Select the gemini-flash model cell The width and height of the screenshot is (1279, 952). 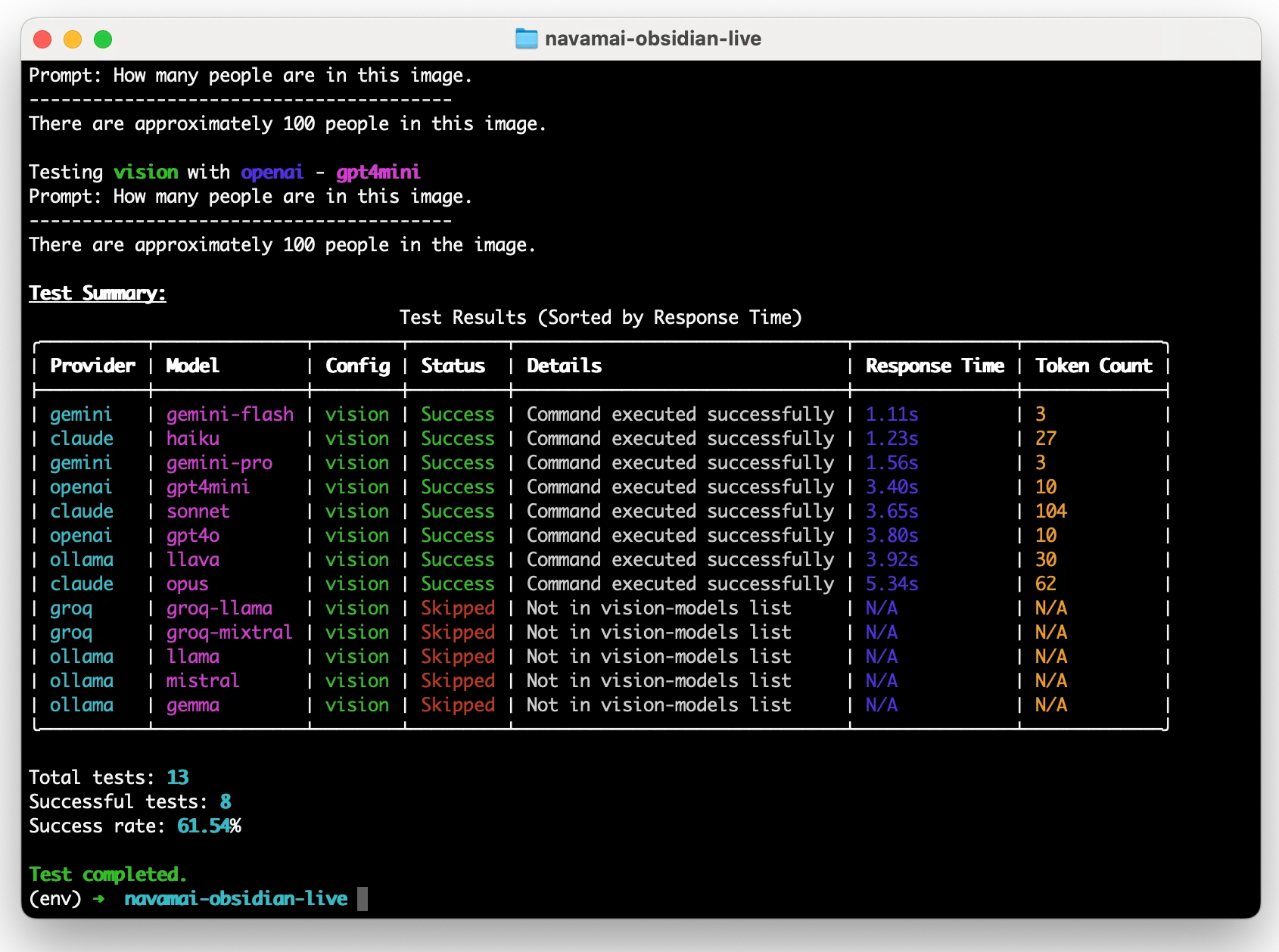tap(230, 414)
